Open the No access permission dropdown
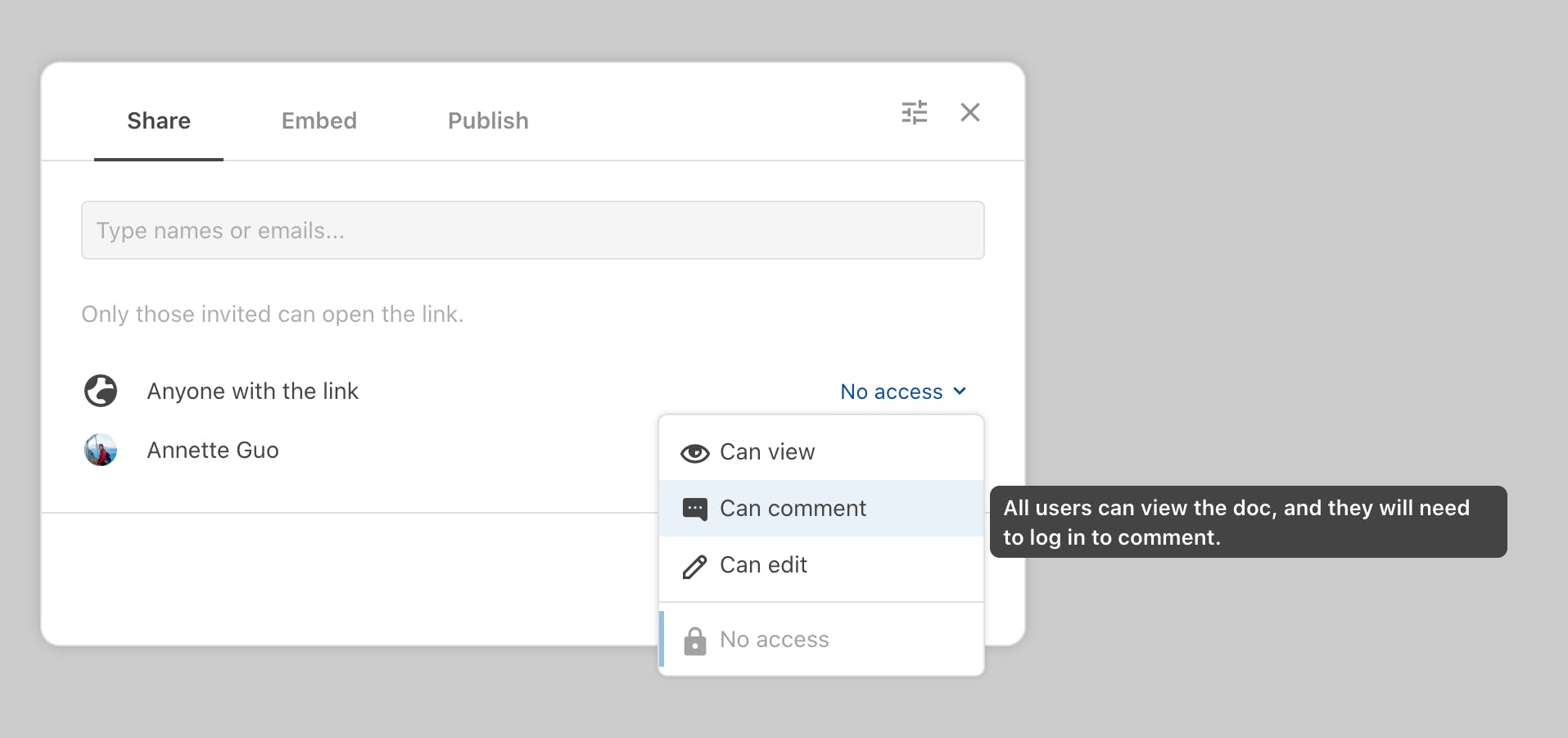Screen dimensions: 1568x738 (892, 392)
